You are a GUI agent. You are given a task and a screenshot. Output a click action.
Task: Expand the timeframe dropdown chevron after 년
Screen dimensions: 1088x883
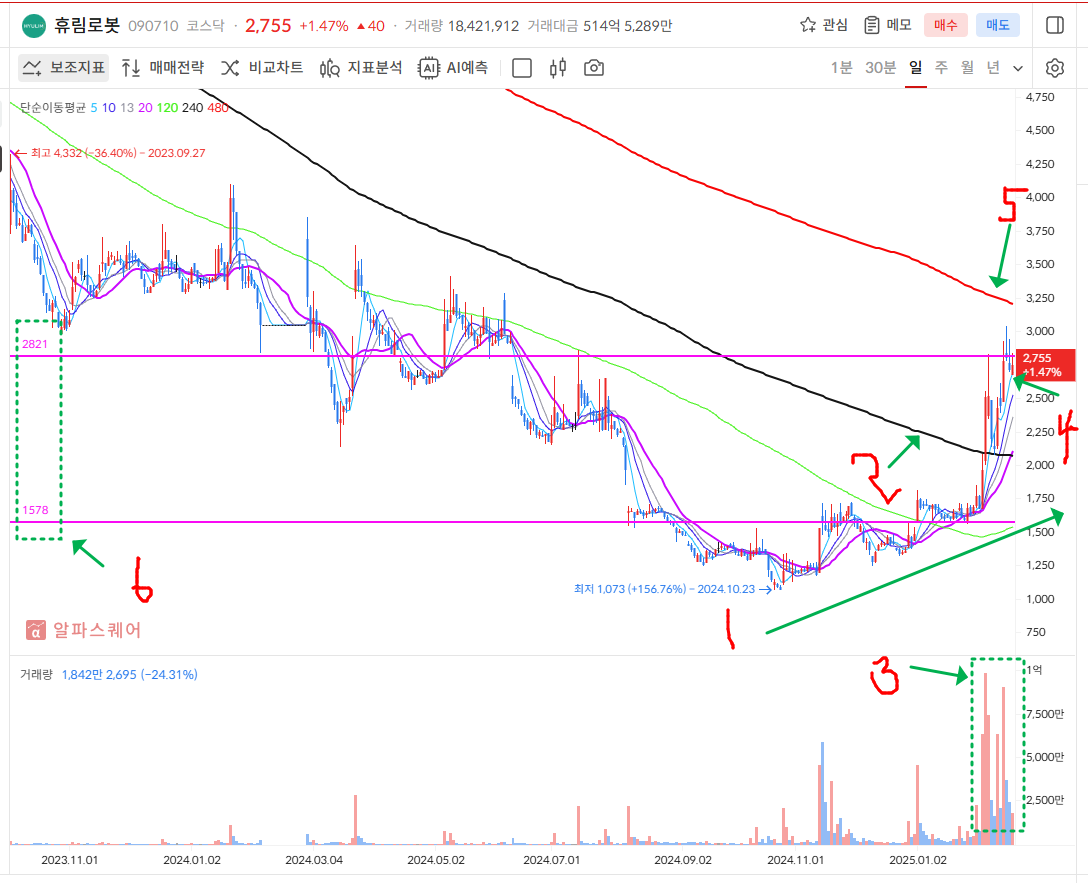1018,68
